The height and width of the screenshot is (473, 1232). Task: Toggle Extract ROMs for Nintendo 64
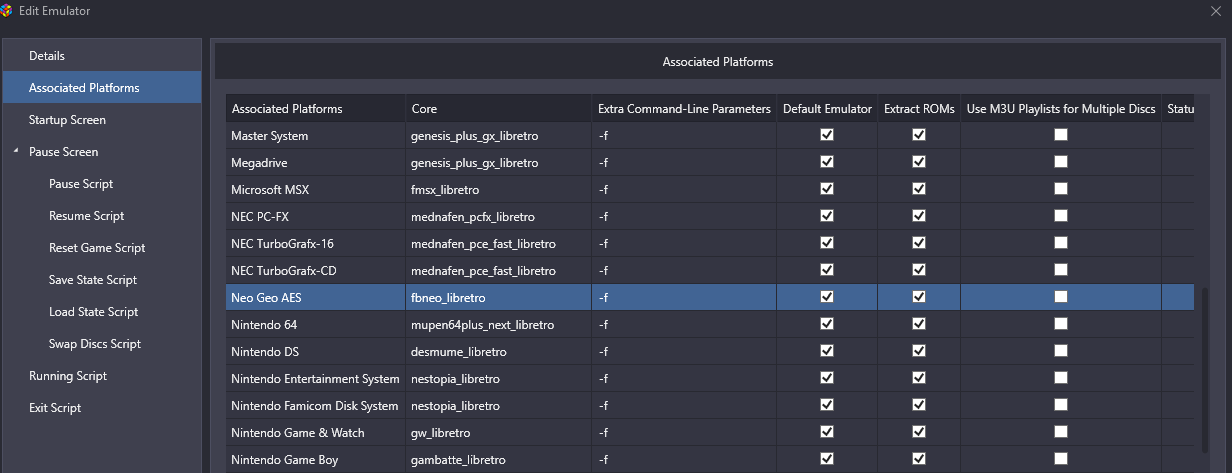tap(919, 324)
